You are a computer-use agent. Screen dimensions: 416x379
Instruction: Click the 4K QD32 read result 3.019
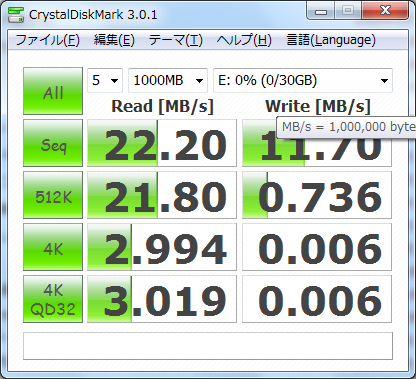(x=162, y=299)
